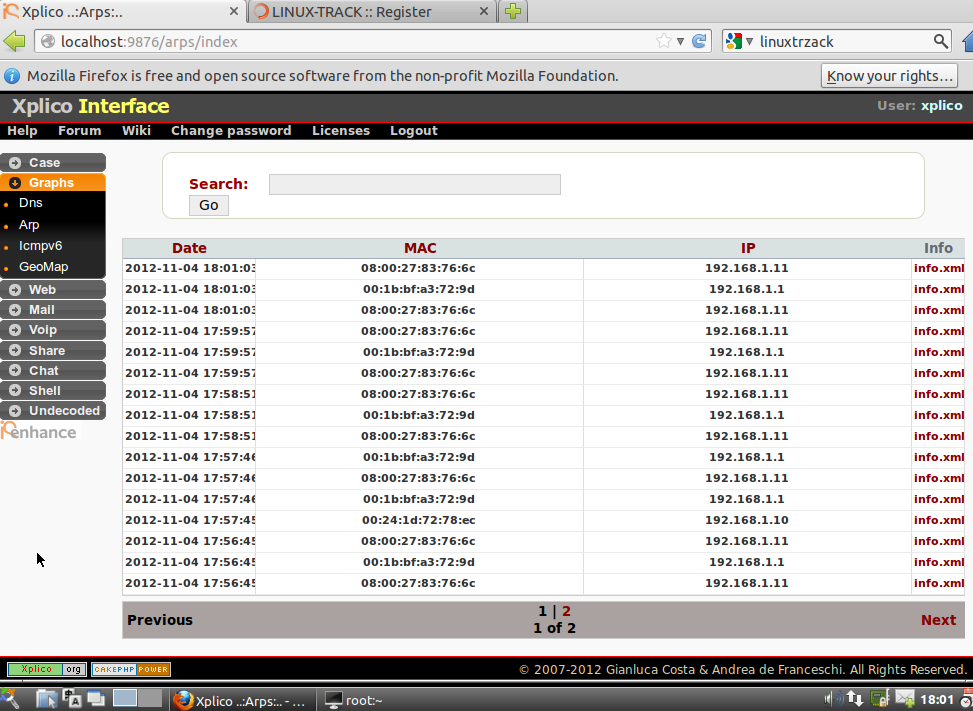Click the Go search button
The width and height of the screenshot is (973, 711).
click(x=208, y=205)
